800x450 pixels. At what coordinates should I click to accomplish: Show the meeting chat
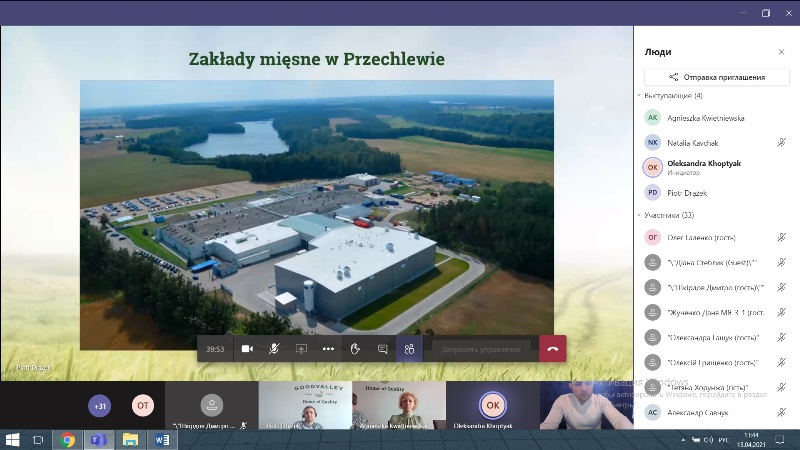pos(382,349)
